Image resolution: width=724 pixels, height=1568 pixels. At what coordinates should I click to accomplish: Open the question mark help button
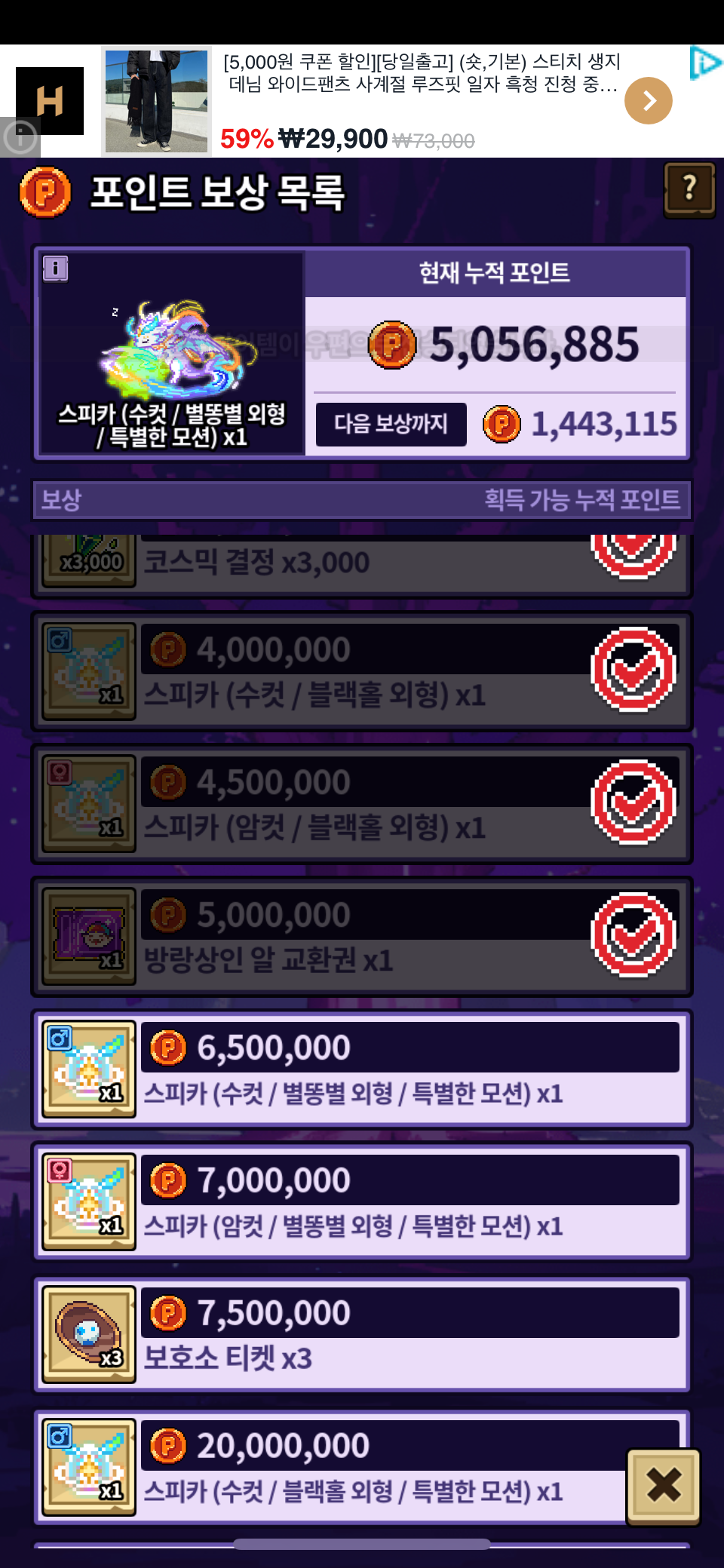point(689,189)
